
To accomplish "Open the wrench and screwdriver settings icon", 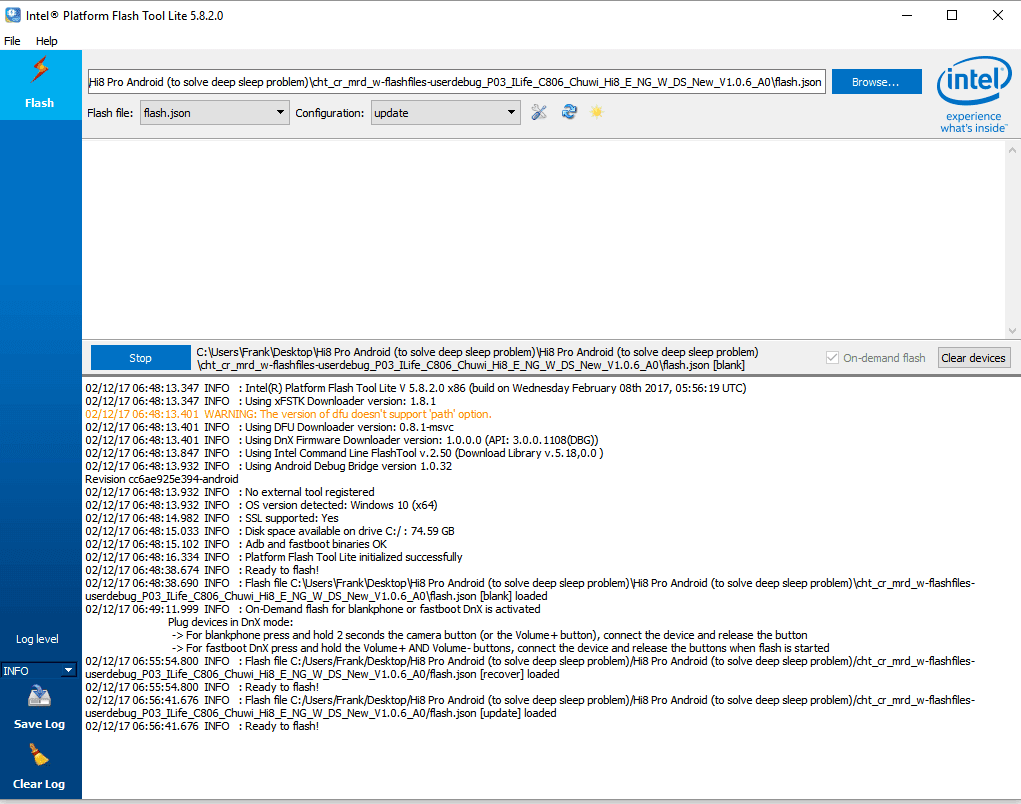I will pos(538,113).
